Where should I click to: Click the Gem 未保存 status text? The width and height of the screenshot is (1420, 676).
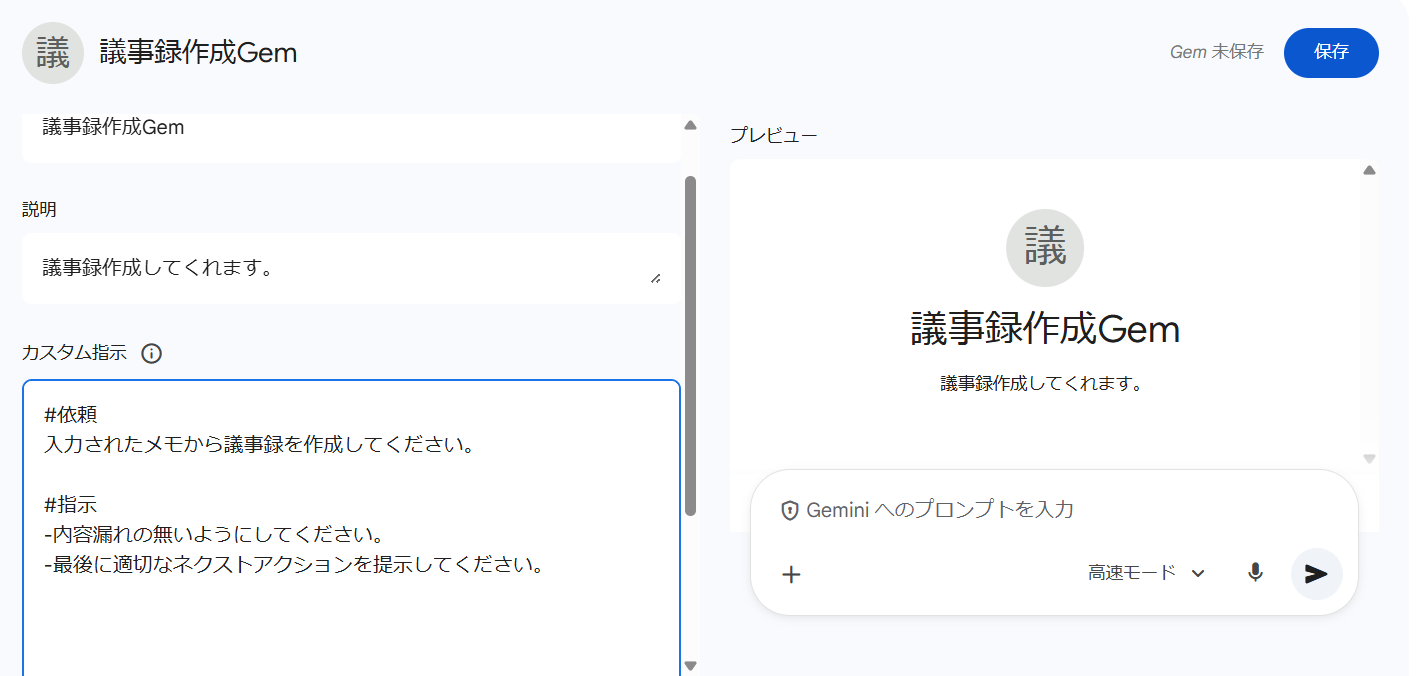pyautogui.click(x=1217, y=52)
